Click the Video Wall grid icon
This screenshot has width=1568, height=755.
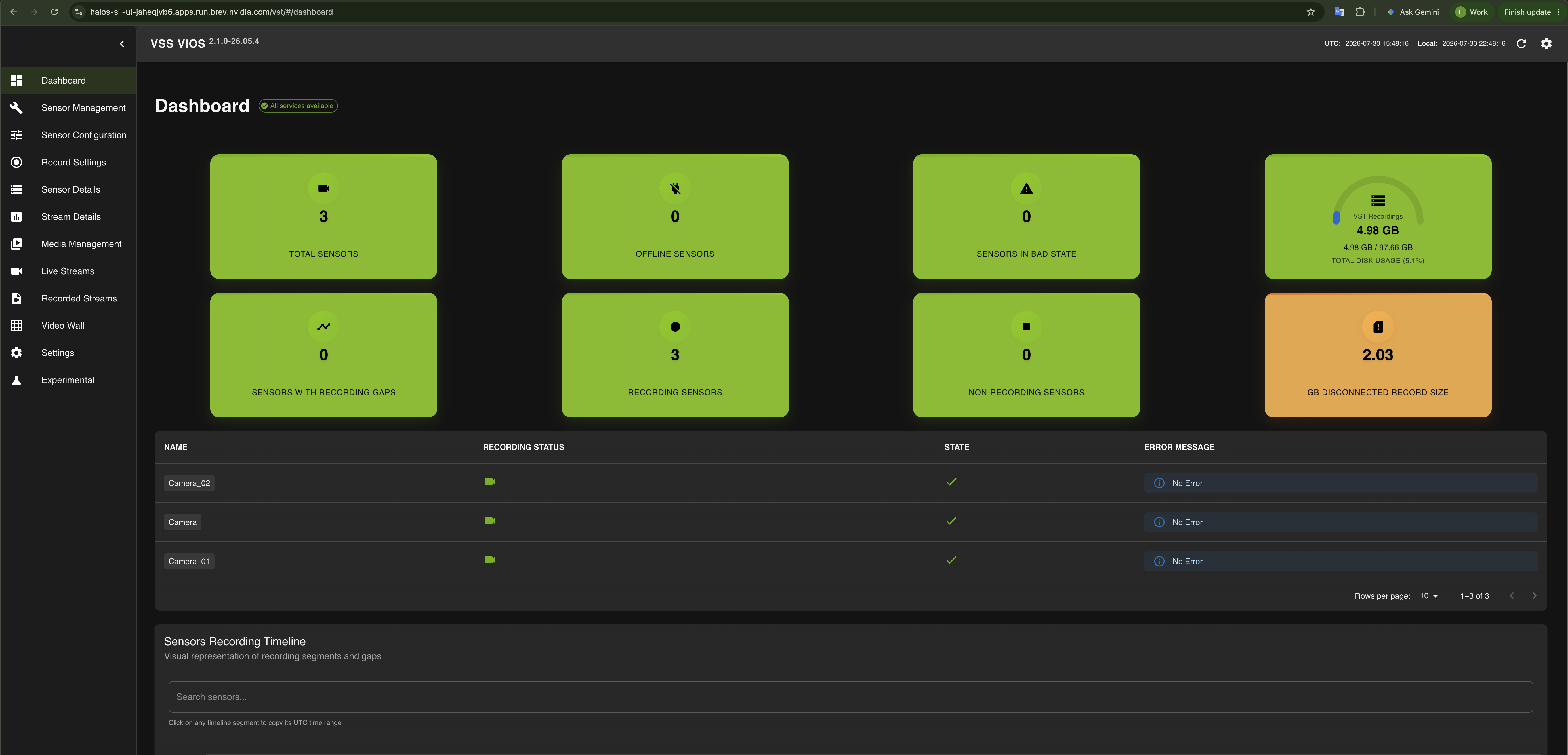click(16, 326)
